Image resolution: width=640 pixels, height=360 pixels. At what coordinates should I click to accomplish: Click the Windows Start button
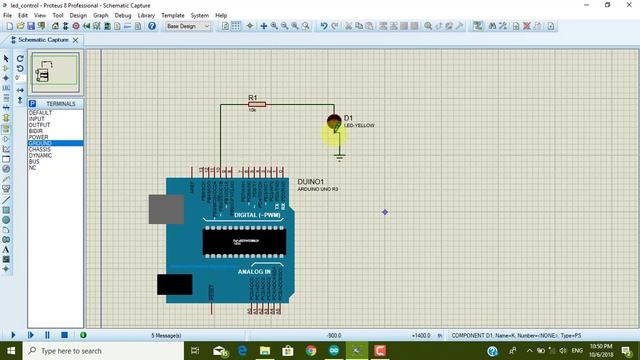point(11,351)
